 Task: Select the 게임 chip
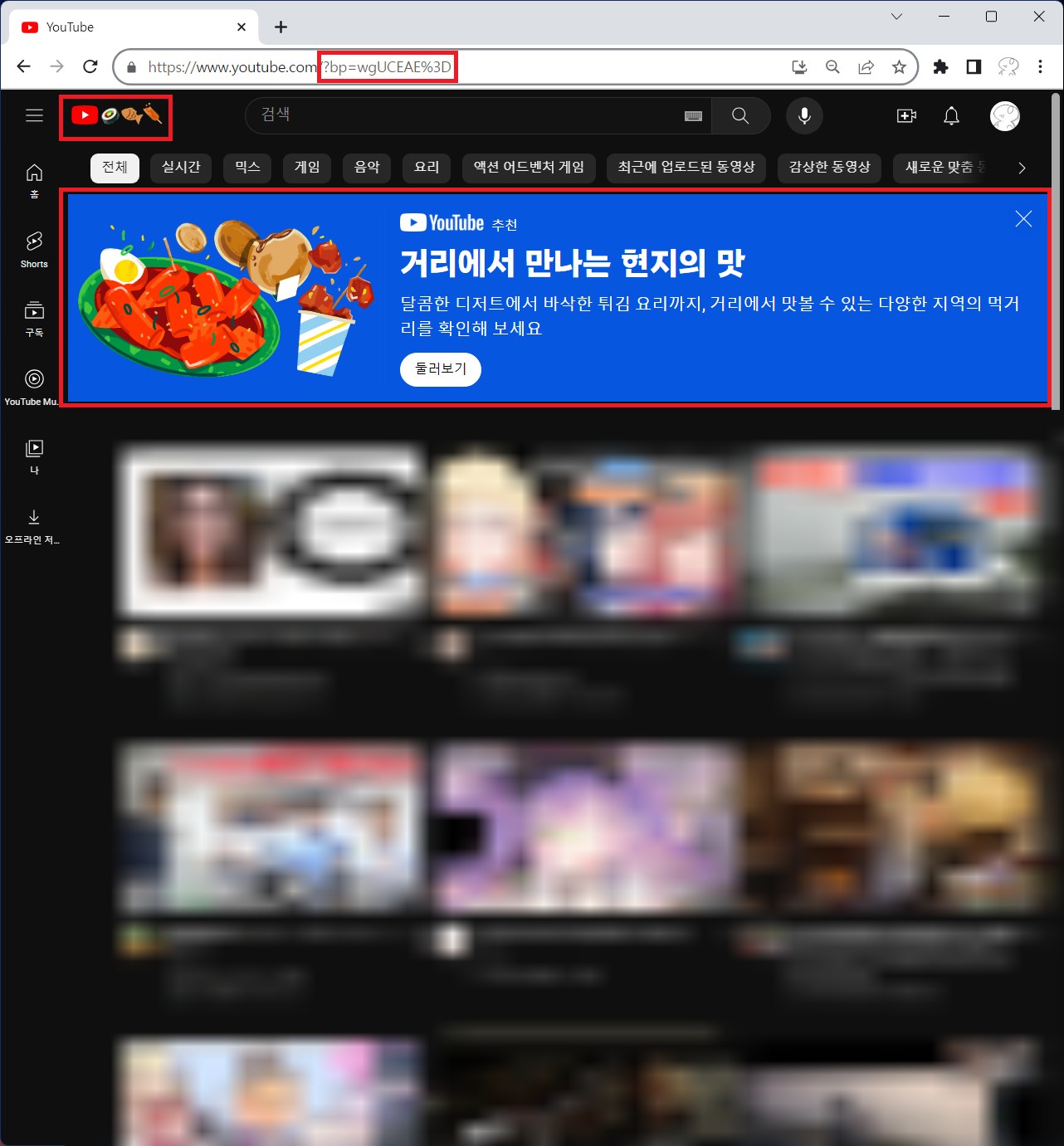[307, 168]
